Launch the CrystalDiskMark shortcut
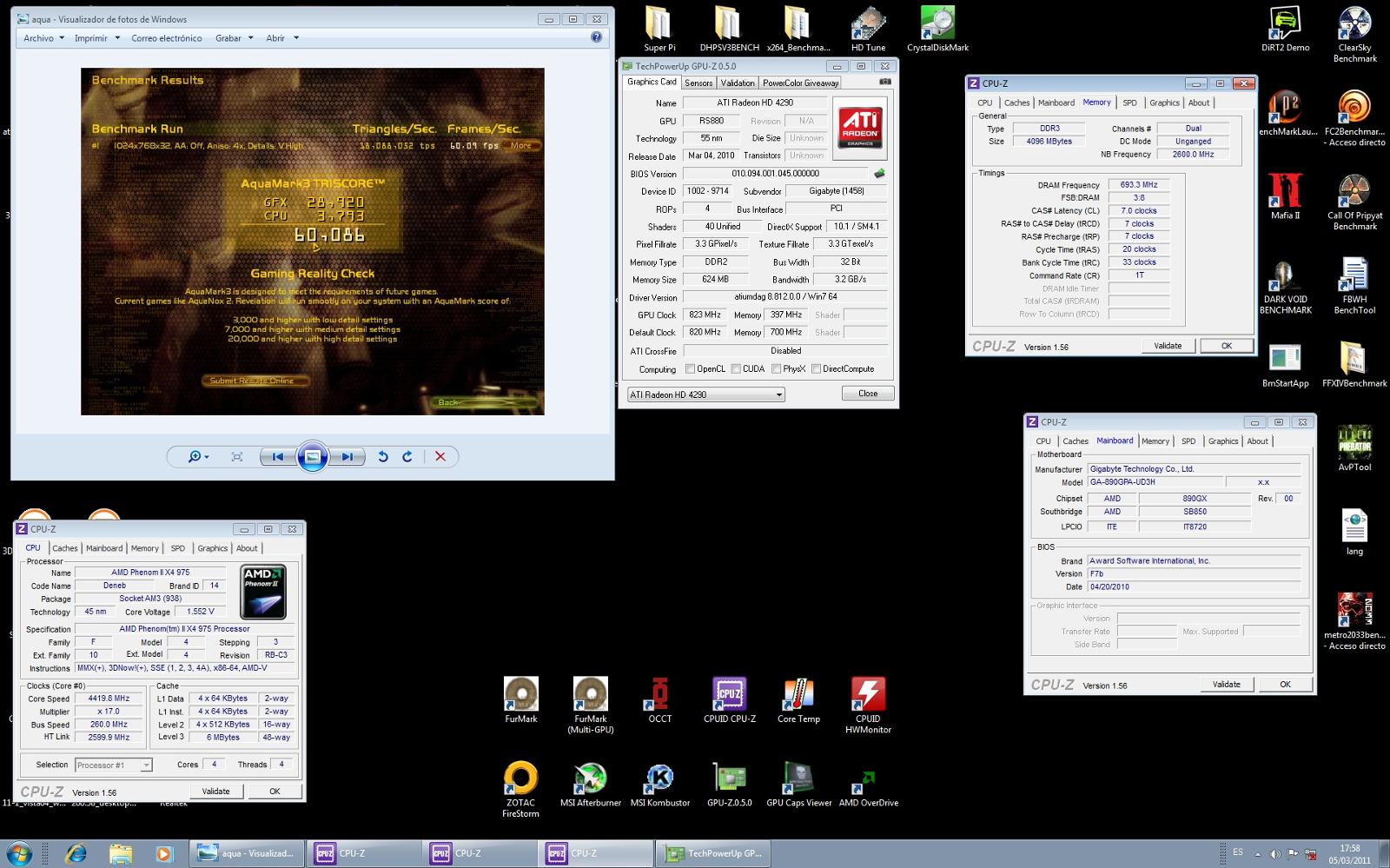The width and height of the screenshot is (1390, 868). click(937, 24)
